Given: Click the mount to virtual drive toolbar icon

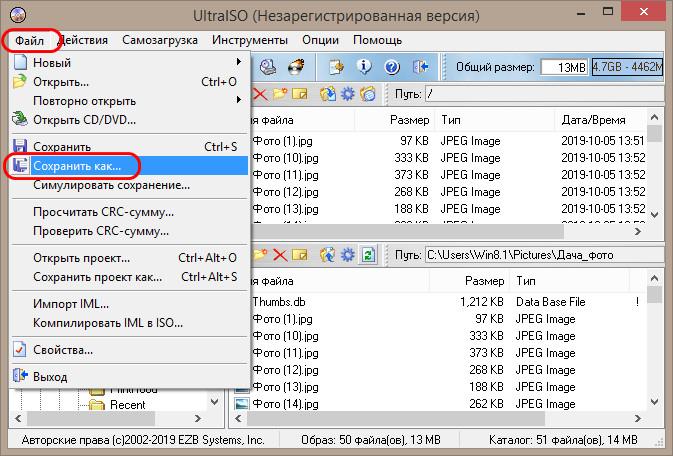Looking at the screenshot, I should (x=269, y=67).
